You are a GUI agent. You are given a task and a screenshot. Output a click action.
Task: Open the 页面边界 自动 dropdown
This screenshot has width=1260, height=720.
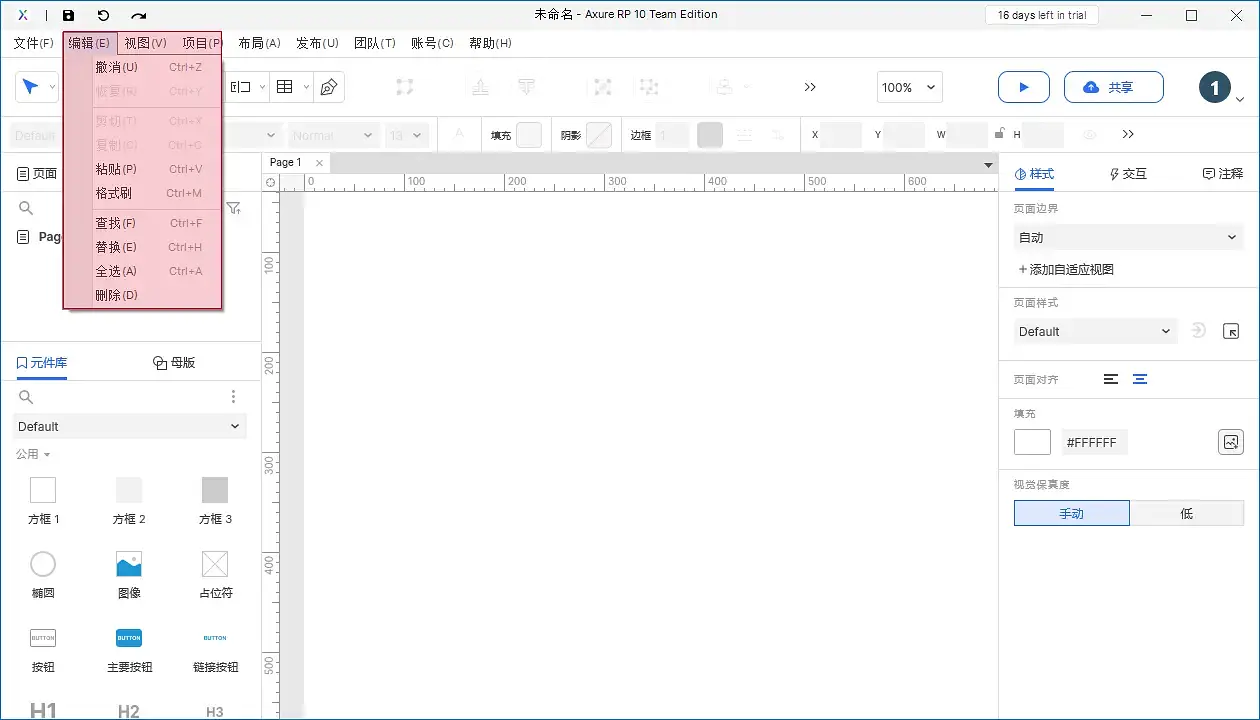click(1128, 237)
